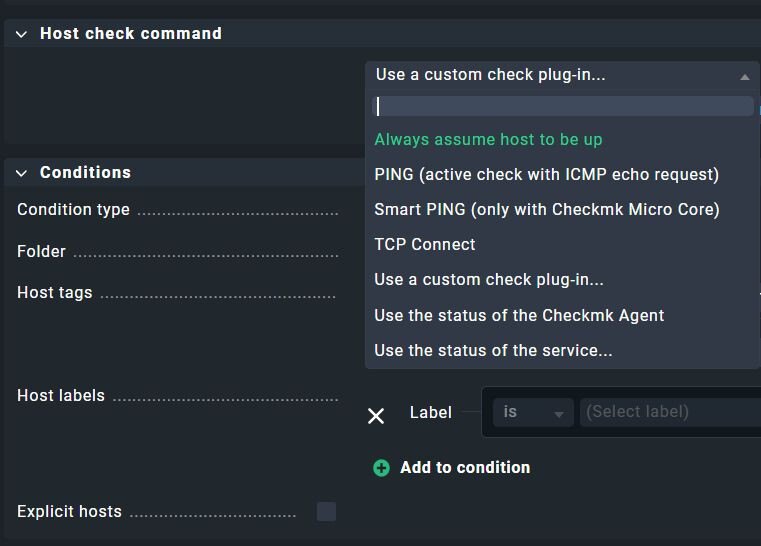761x546 pixels.
Task: Remove the label condition with X icon
Action: (376, 416)
